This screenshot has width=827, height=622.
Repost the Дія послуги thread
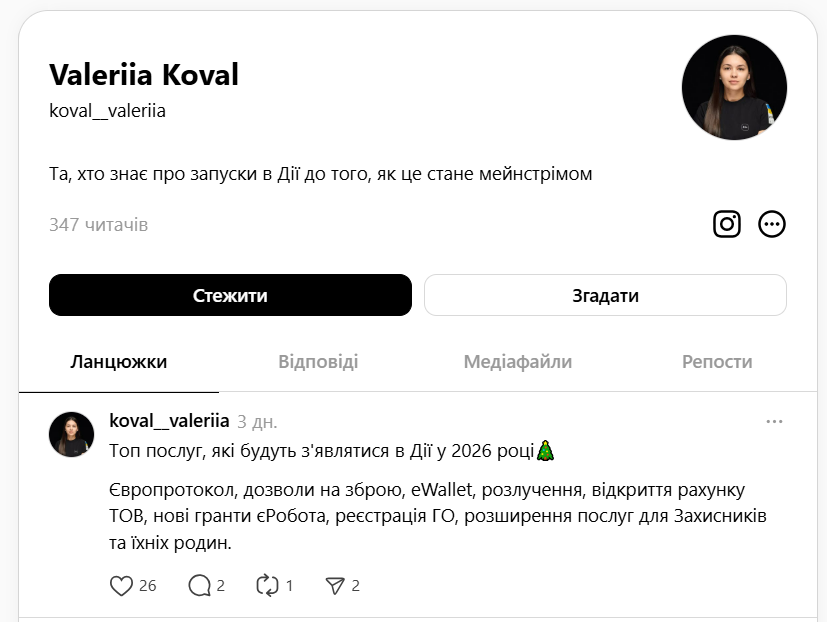point(266,585)
